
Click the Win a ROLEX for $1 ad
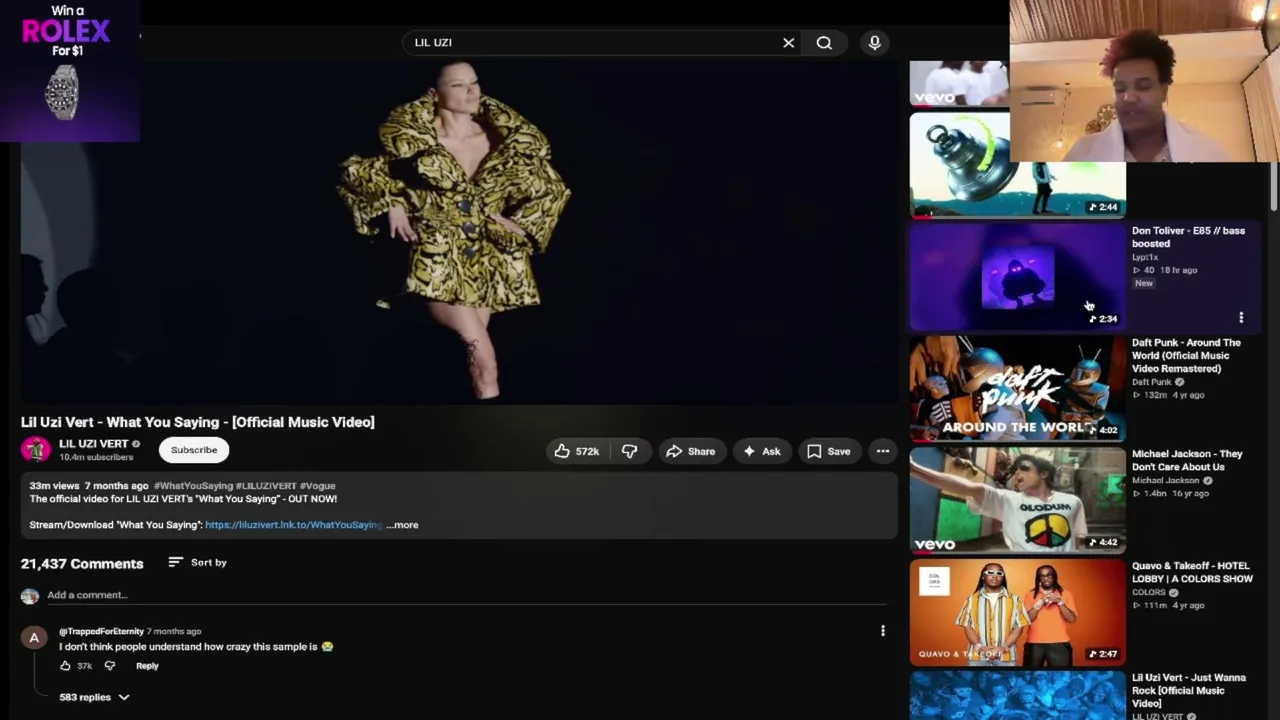tap(70, 71)
